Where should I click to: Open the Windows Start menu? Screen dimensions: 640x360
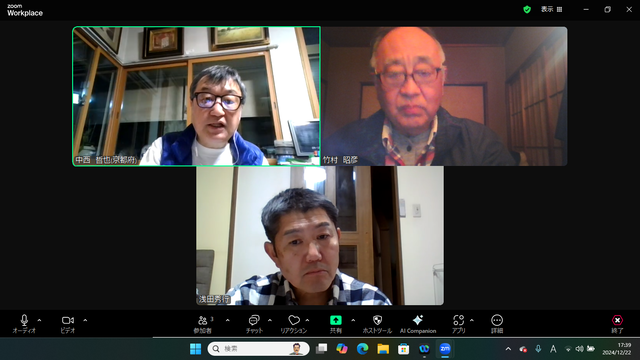click(196, 349)
